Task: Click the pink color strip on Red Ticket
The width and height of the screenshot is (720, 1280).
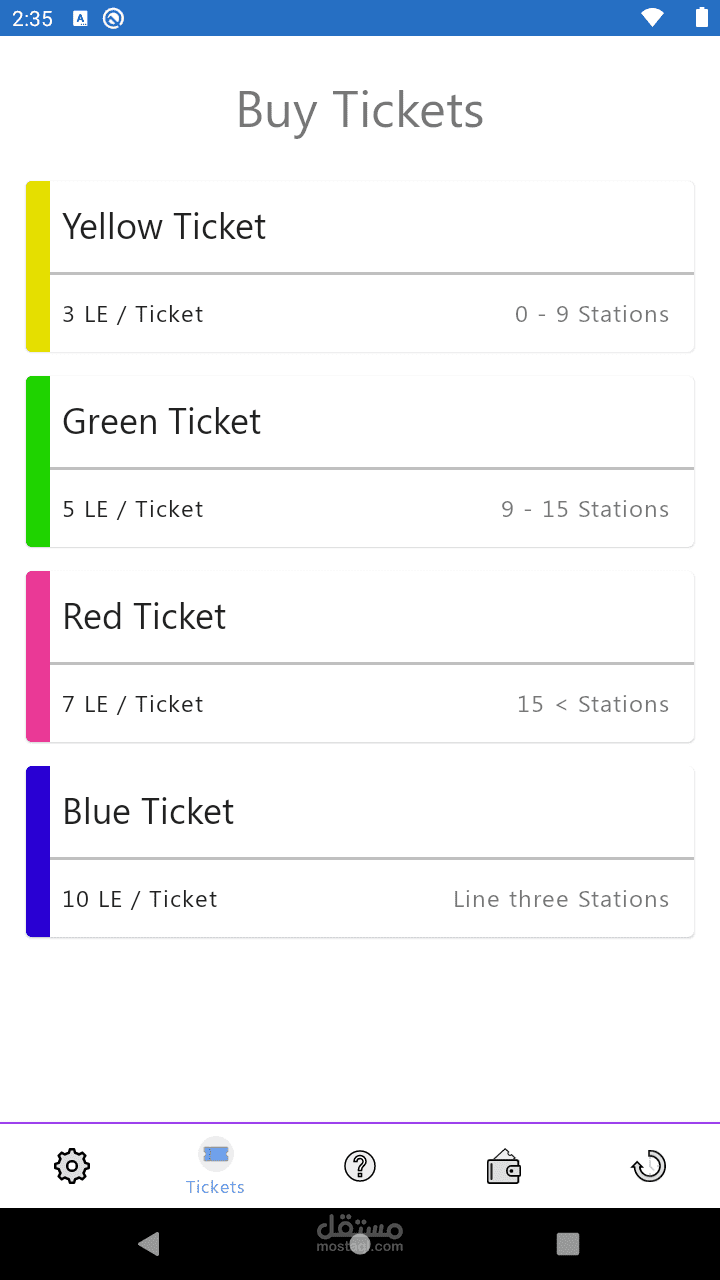Action: [x=38, y=657]
